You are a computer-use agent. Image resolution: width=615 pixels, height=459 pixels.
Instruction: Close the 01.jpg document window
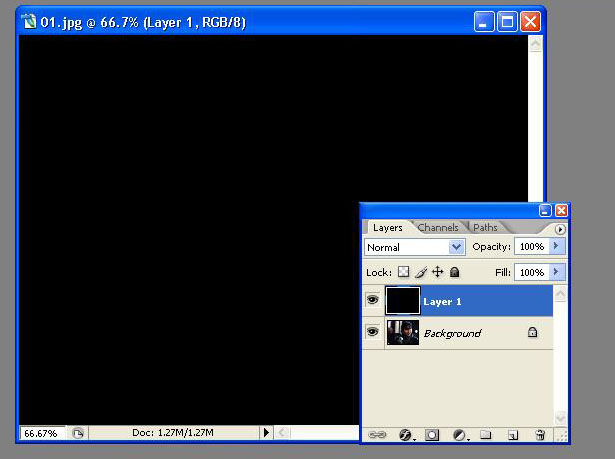(x=530, y=21)
